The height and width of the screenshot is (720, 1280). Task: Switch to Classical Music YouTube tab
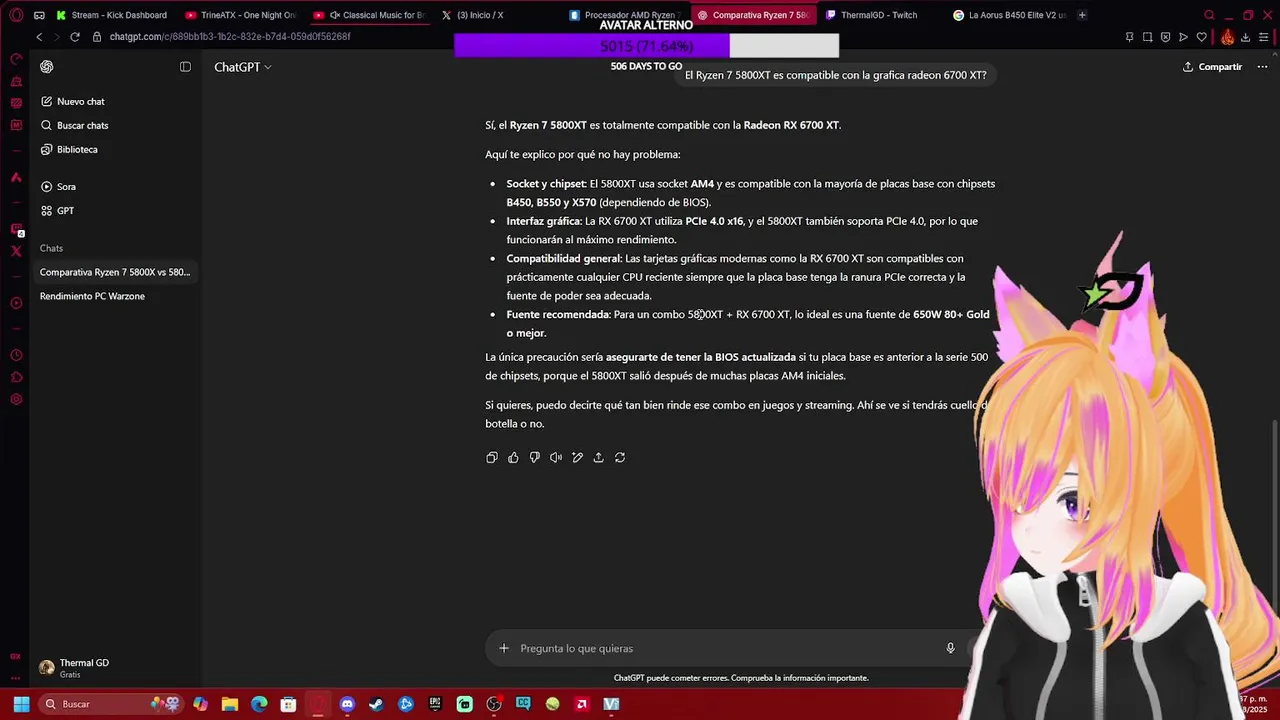(369, 15)
